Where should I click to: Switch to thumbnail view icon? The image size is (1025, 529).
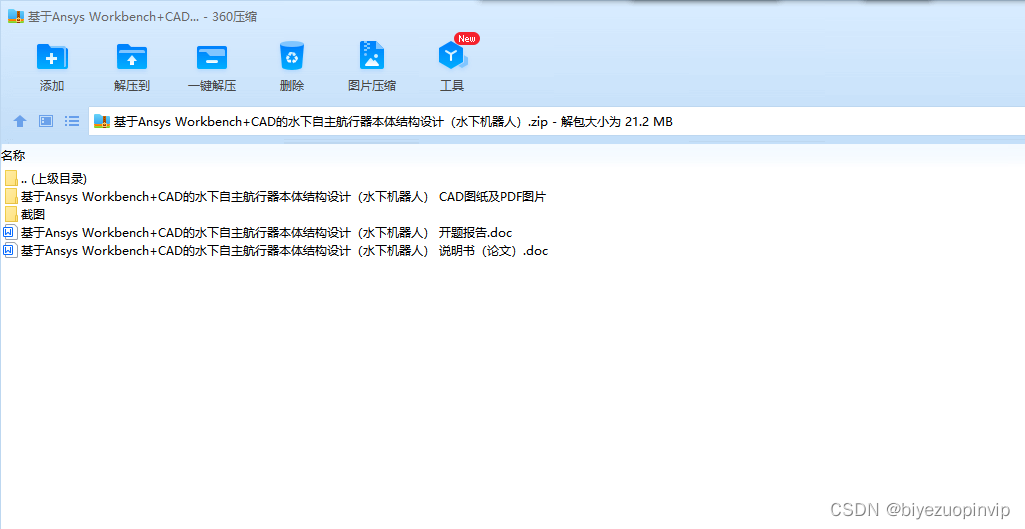pos(46,121)
